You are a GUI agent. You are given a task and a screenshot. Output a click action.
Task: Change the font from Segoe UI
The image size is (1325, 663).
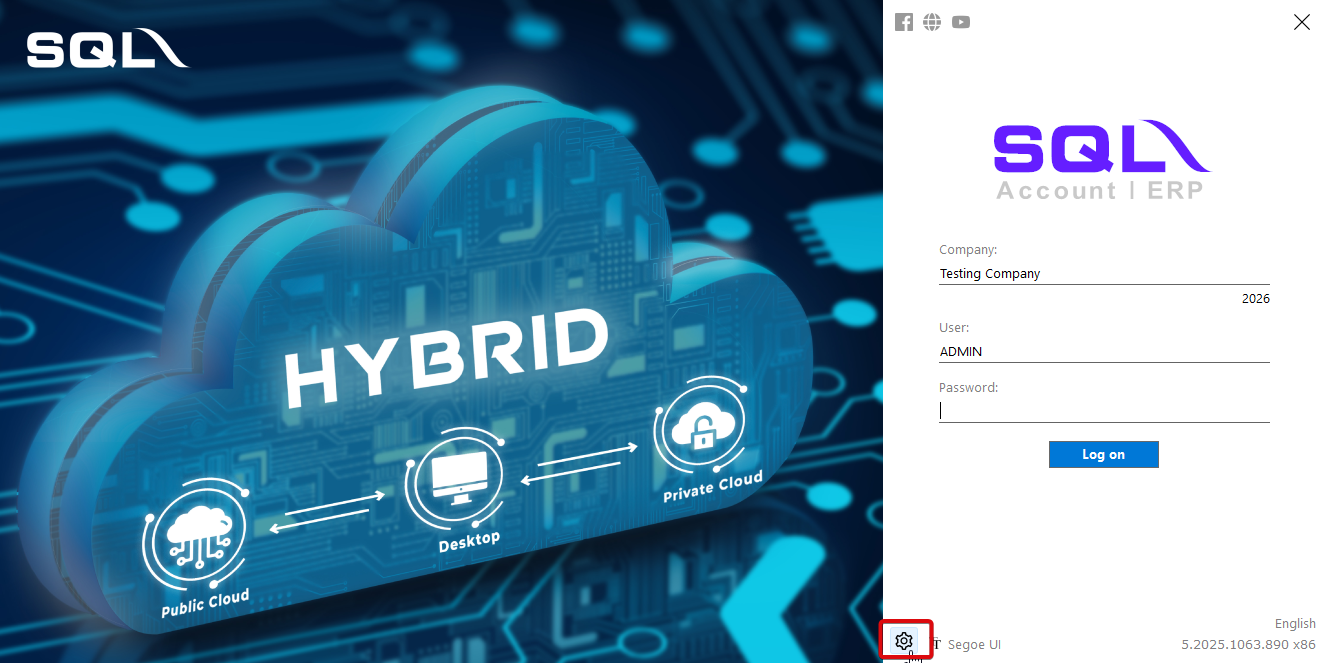[973, 644]
